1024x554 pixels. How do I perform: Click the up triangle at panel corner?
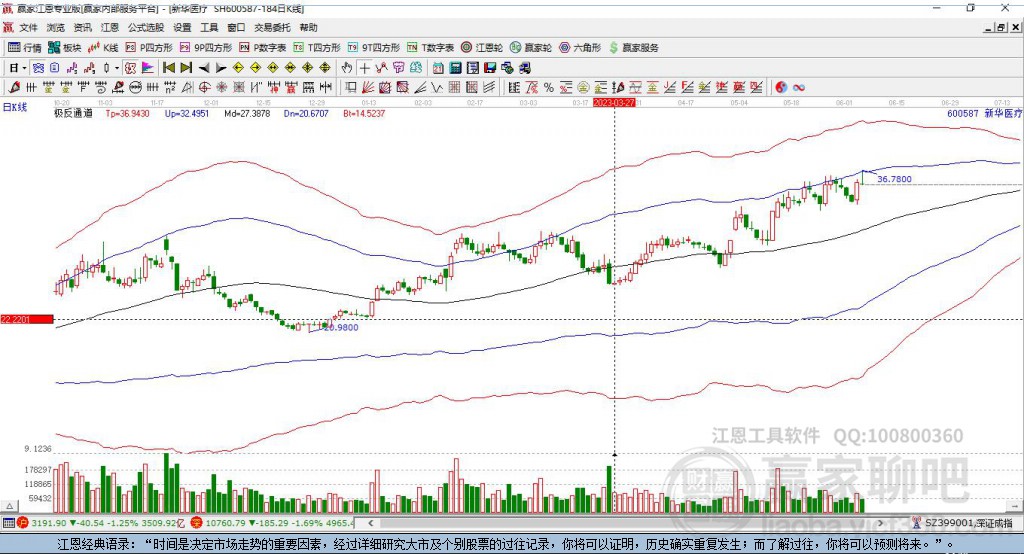coord(10,506)
